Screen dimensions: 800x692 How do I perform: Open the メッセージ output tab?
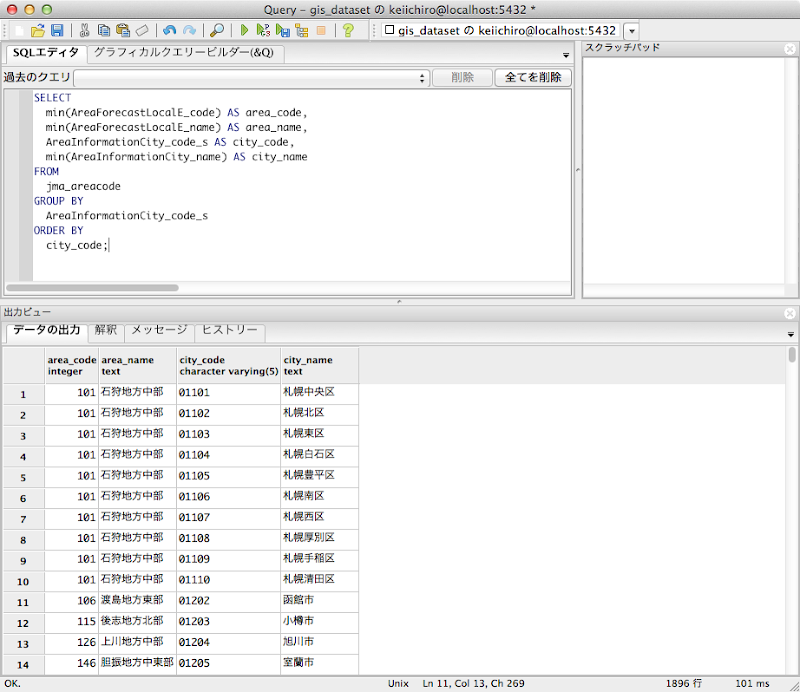(x=159, y=330)
